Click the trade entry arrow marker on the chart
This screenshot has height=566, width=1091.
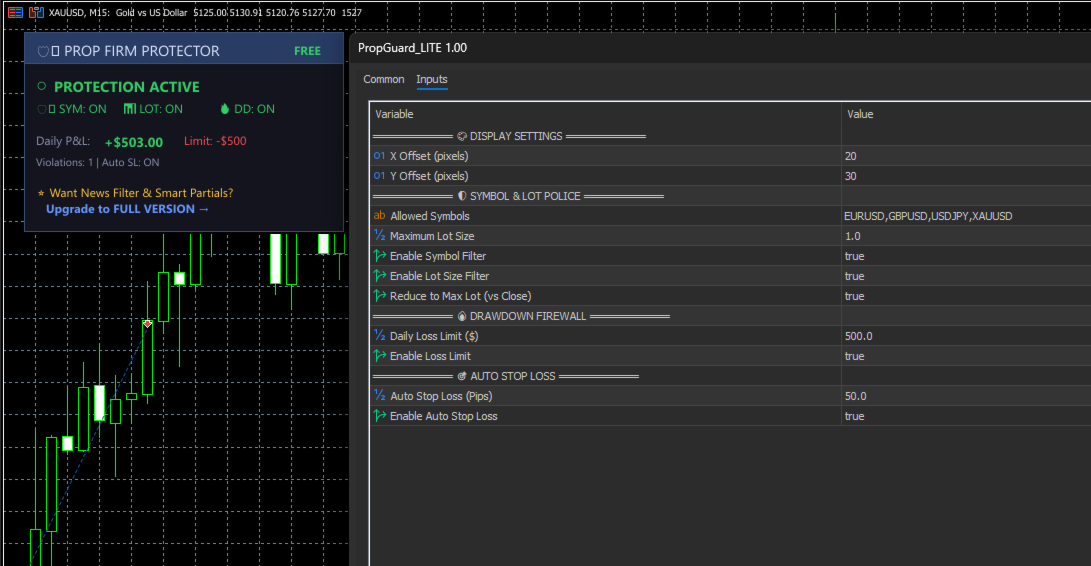coord(147,324)
